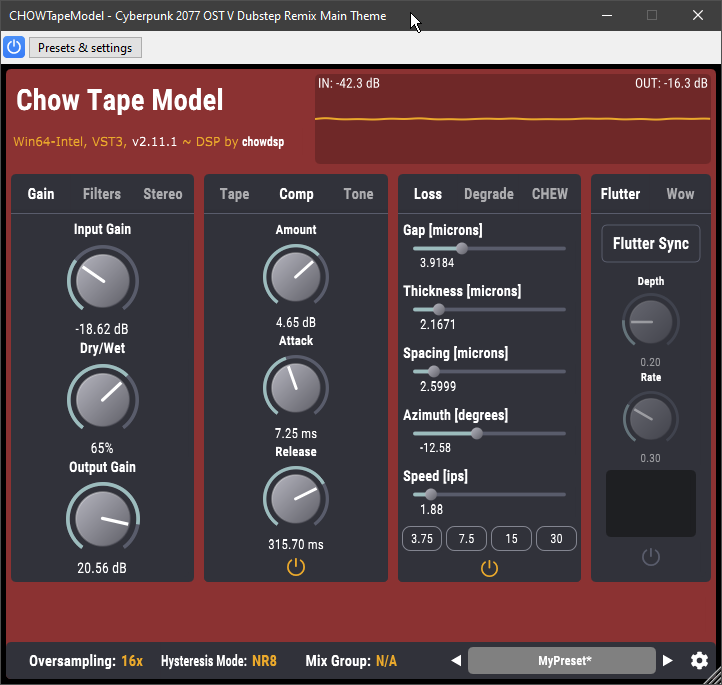Screen dimensions: 722x685
Task: Click the Dry/Wet value 65%
Action: pyautogui.click(x=102, y=448)
